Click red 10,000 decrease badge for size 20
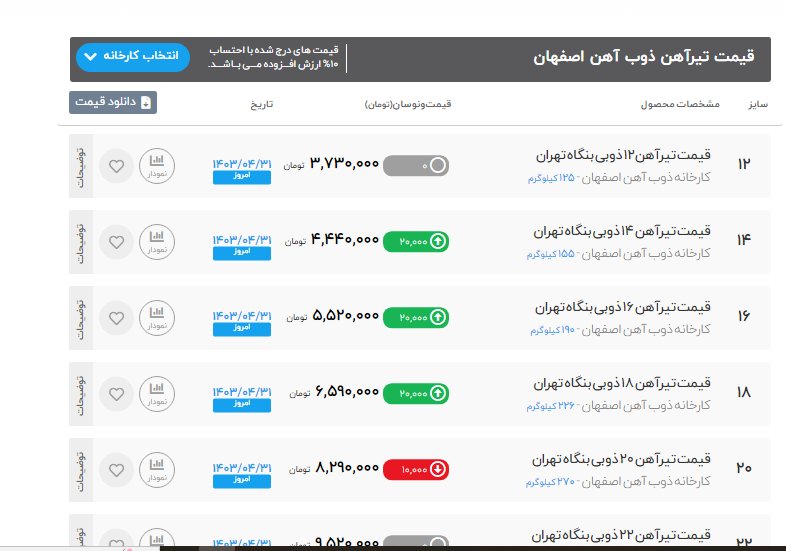 (x=416, y=469)
